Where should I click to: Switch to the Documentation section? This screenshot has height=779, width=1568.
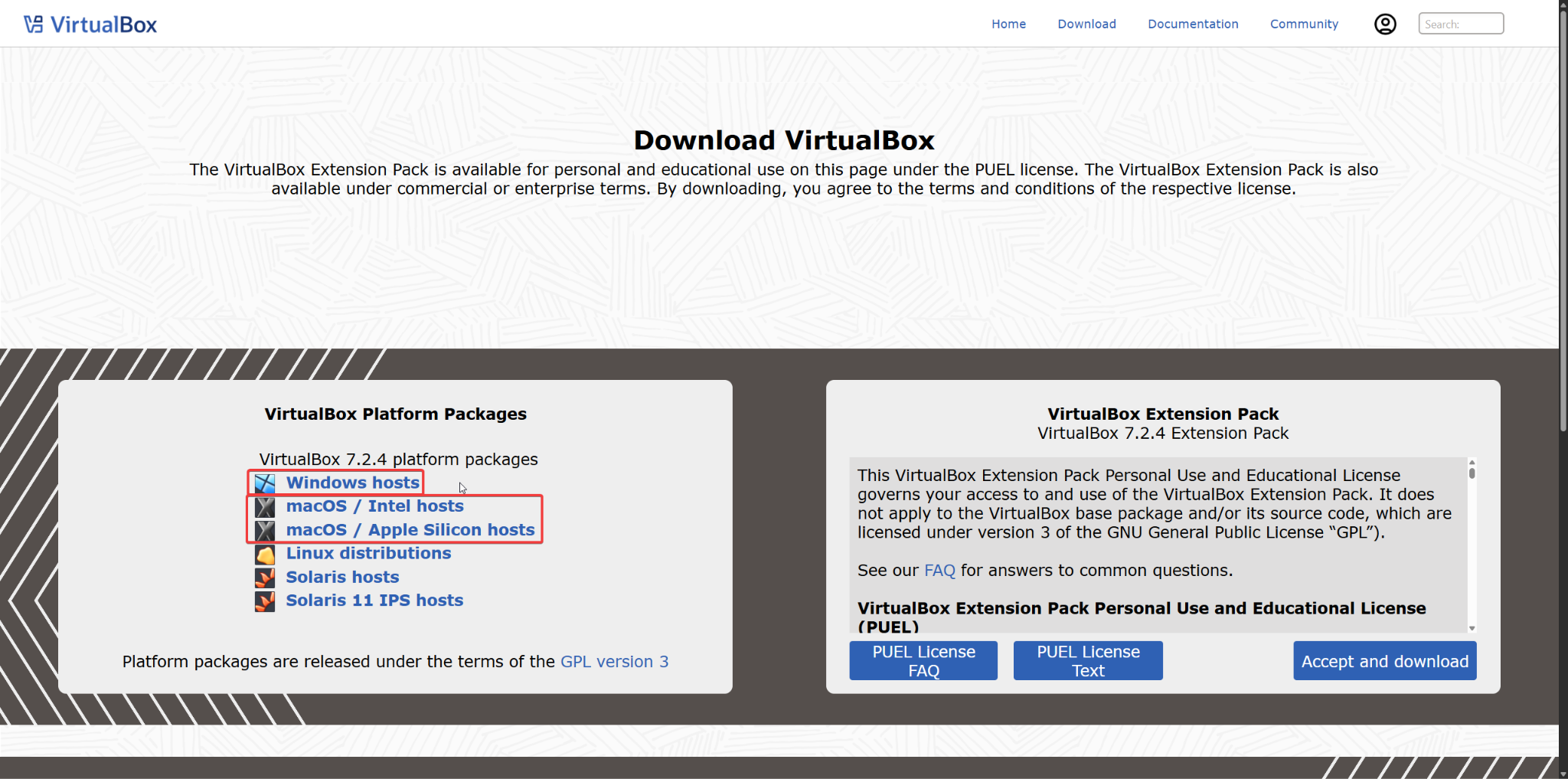pyautogui.click(x=1192, y=24)
